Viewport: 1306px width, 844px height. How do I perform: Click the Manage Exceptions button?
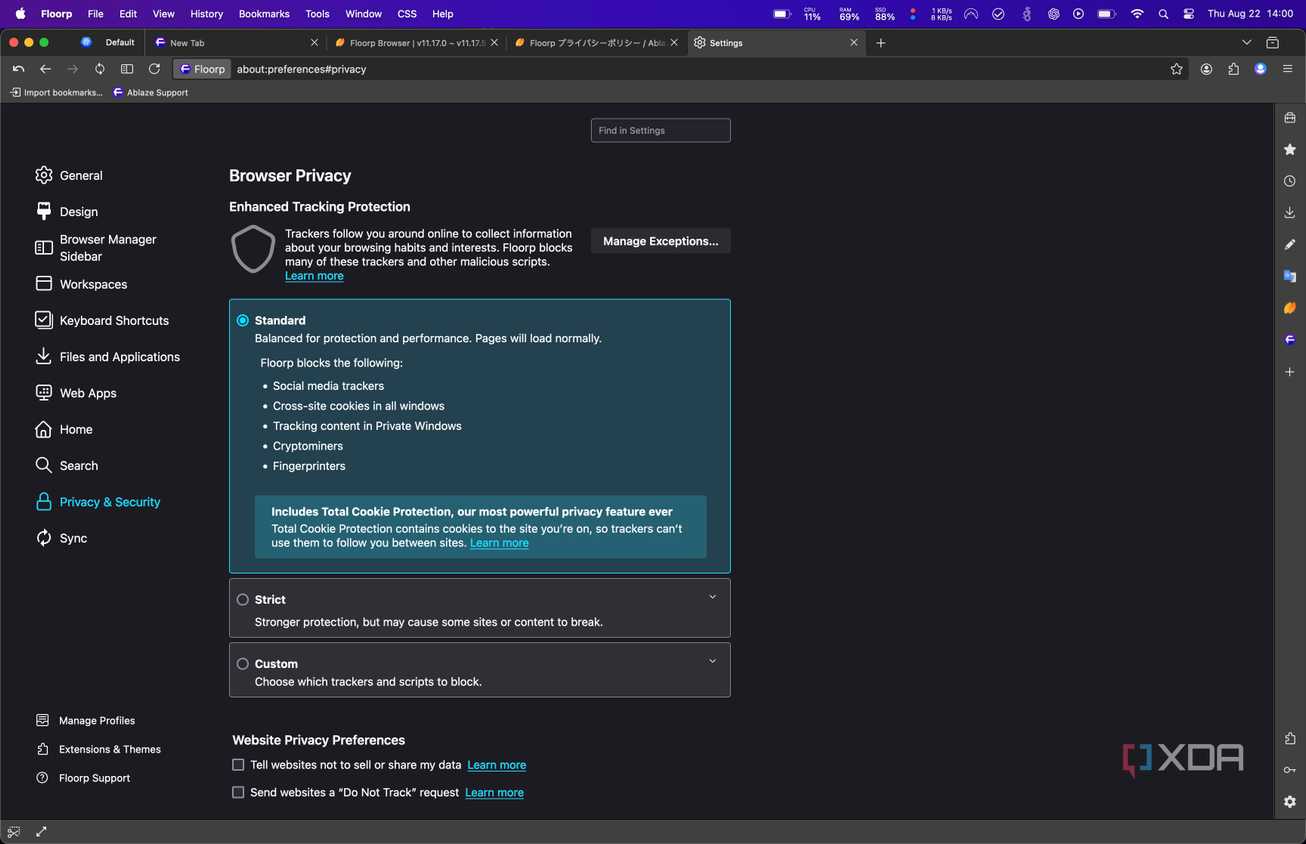point(661,241)
